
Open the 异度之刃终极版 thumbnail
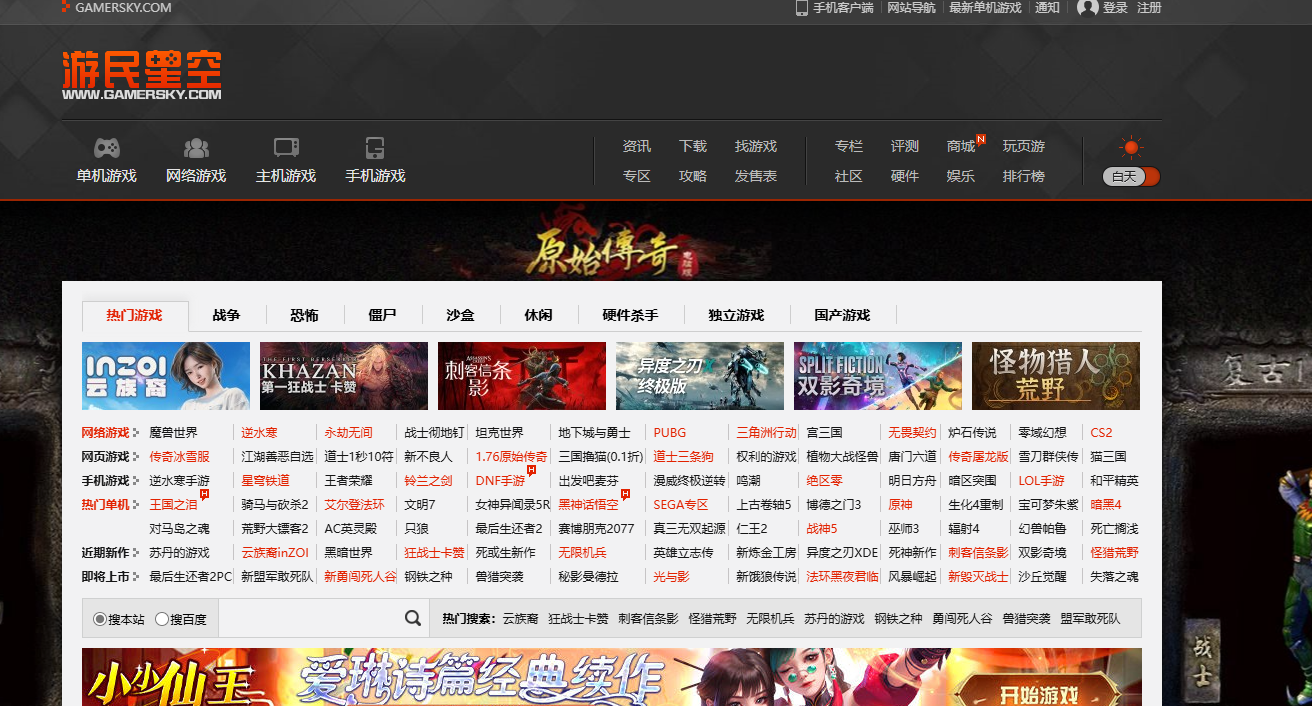click(700, 376)
